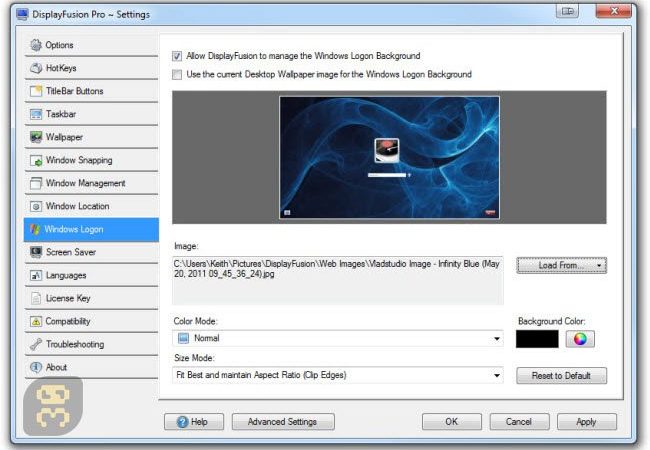This screenshot has height=450, width=650.
Task: Enable Use current Desktop Wallpaper image checkbox
Action: click(177, 75)
